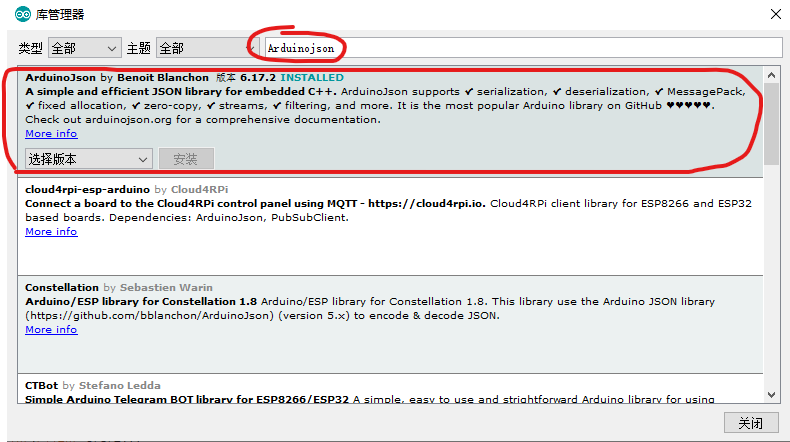Click the author name Benoit Blanchon

click(x=163, y=78)
